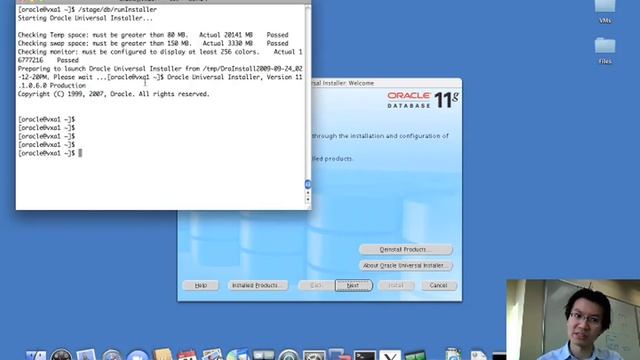
Task: Launch Safari from the dock
Action: (x=112, y=355)
